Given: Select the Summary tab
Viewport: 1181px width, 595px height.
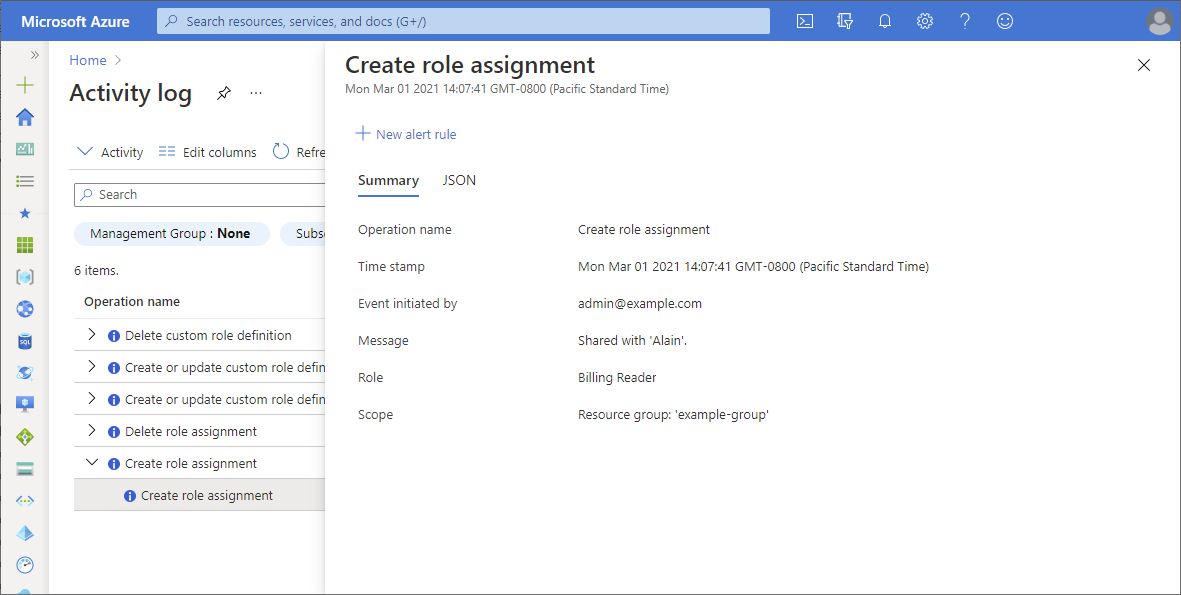Looking at the screenshot, I should click(388, 180).
